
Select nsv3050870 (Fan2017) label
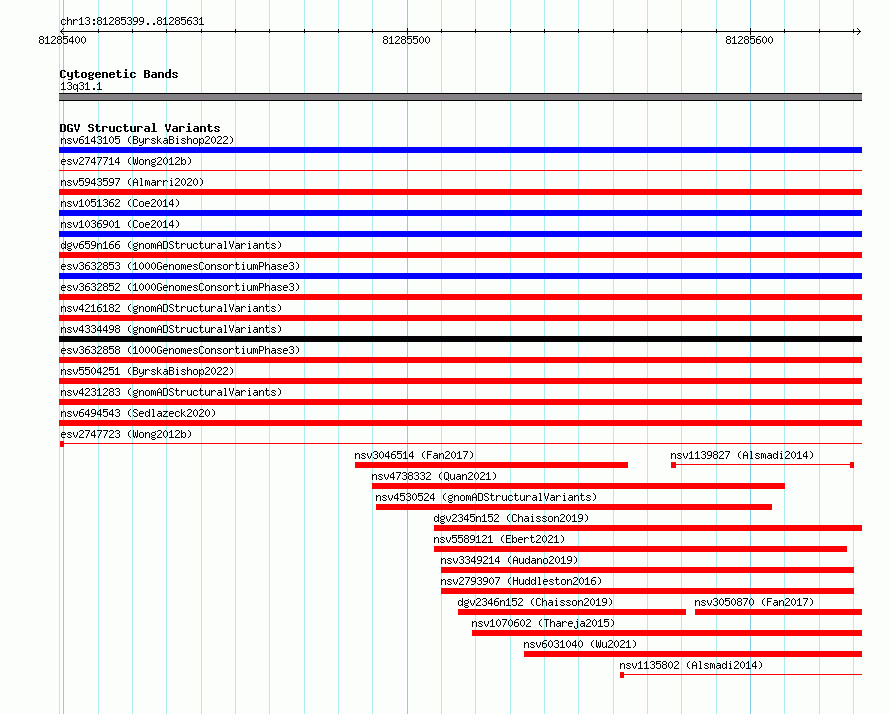[754, 602]
